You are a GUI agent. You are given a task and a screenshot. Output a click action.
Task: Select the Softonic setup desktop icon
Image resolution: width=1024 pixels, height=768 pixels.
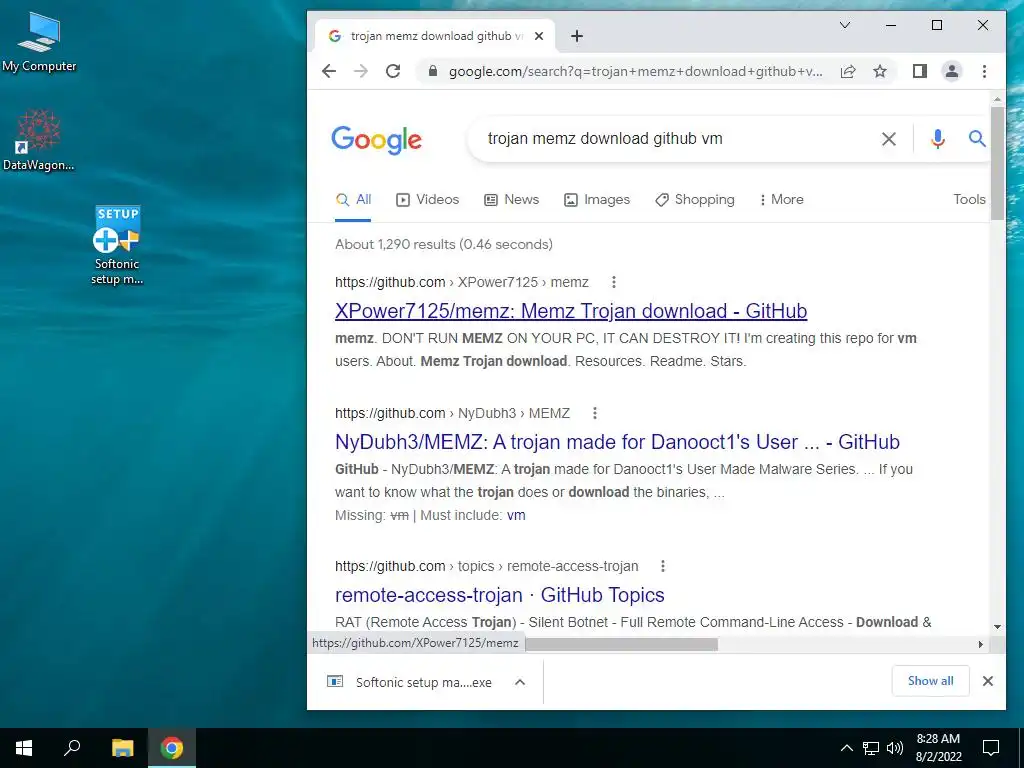click(117, 246)
